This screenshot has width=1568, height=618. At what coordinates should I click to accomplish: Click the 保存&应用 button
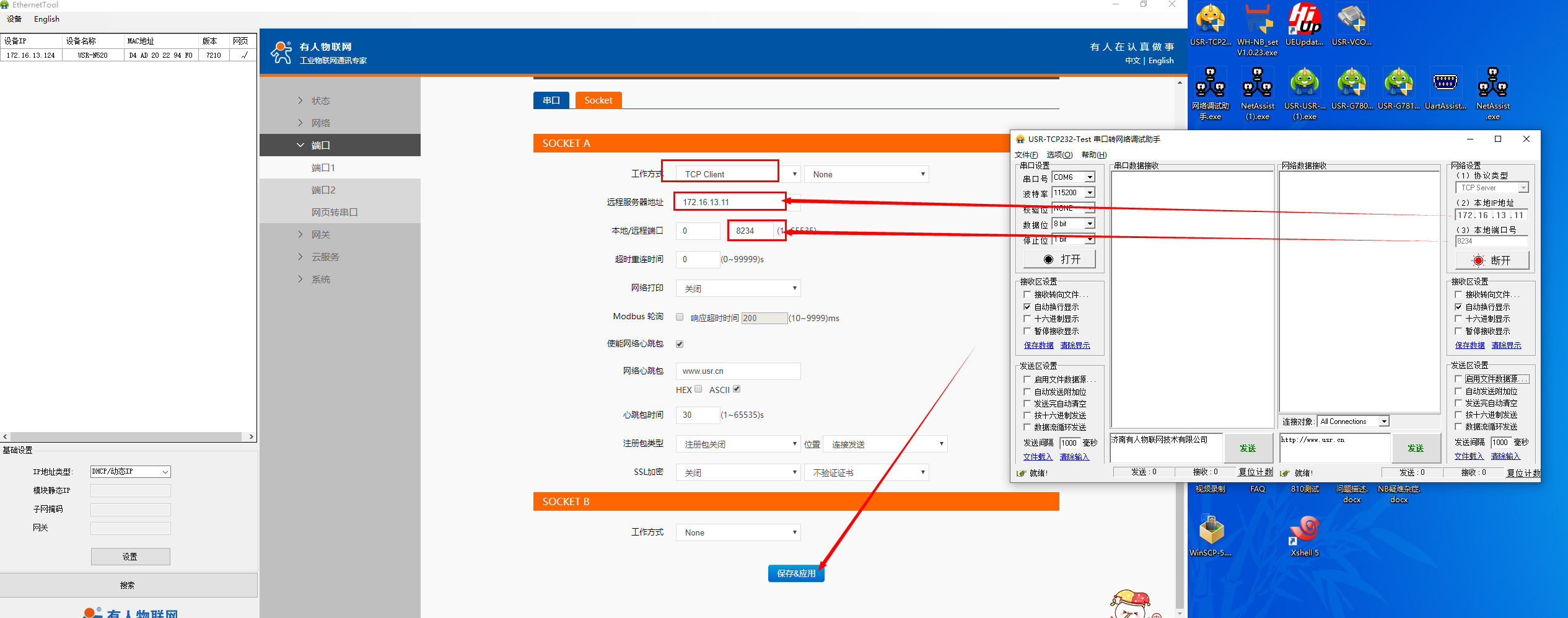coord(795,573)
